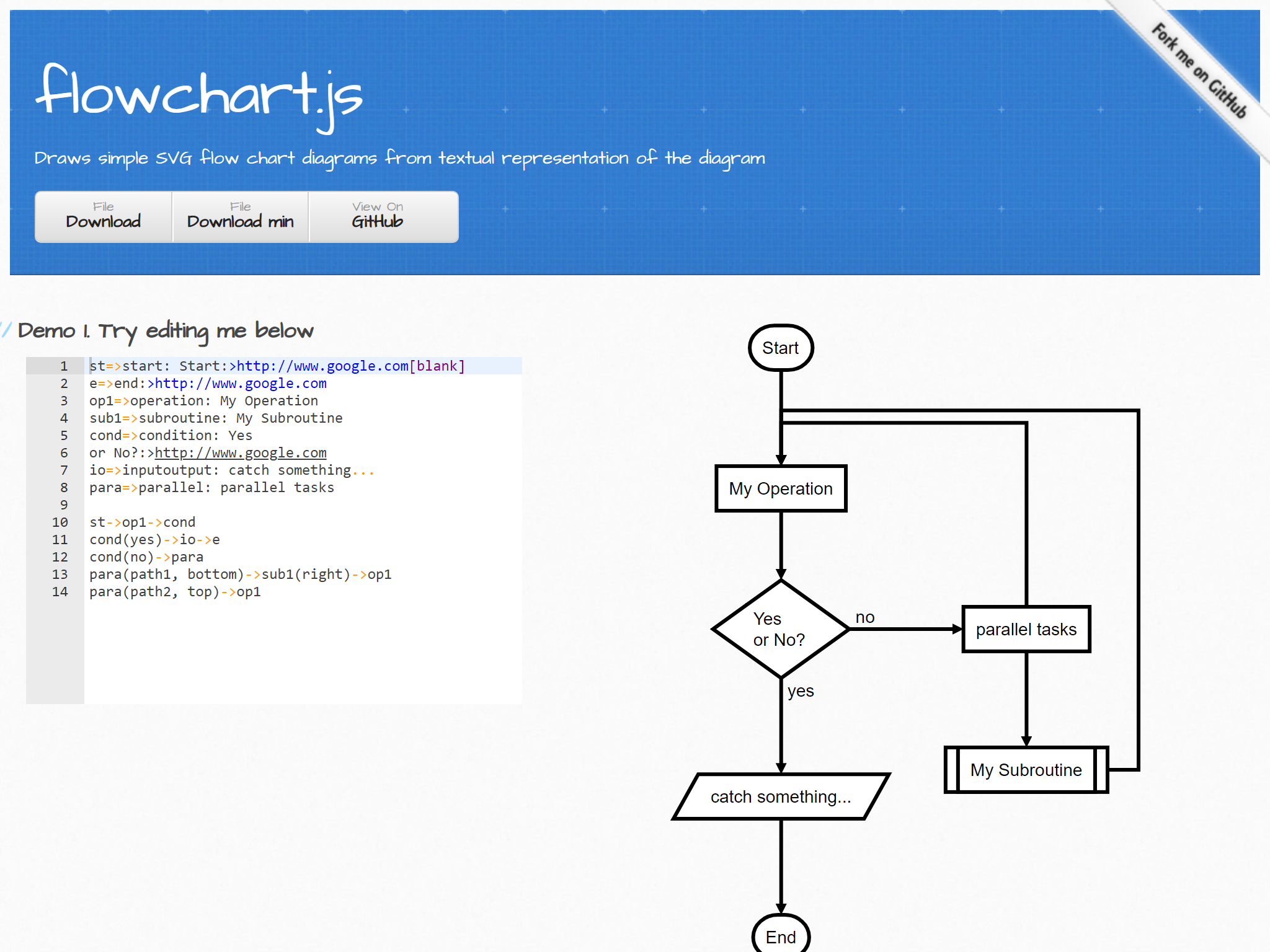Click the My Subroutine flowchart box
The width and height of the screenshot is (1270, 952).
click(1026, 770)
